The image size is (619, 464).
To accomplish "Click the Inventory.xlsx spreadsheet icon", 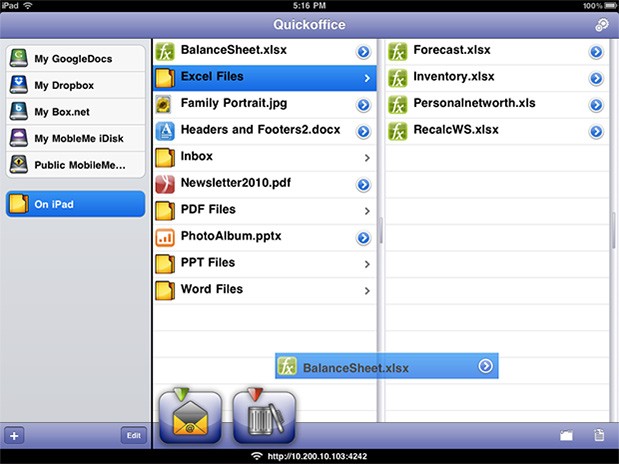I will [x=398, y=78].
